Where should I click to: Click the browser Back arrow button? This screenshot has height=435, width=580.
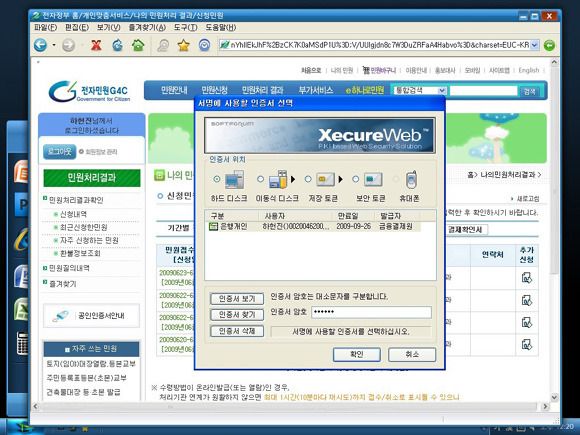point(40,45)
